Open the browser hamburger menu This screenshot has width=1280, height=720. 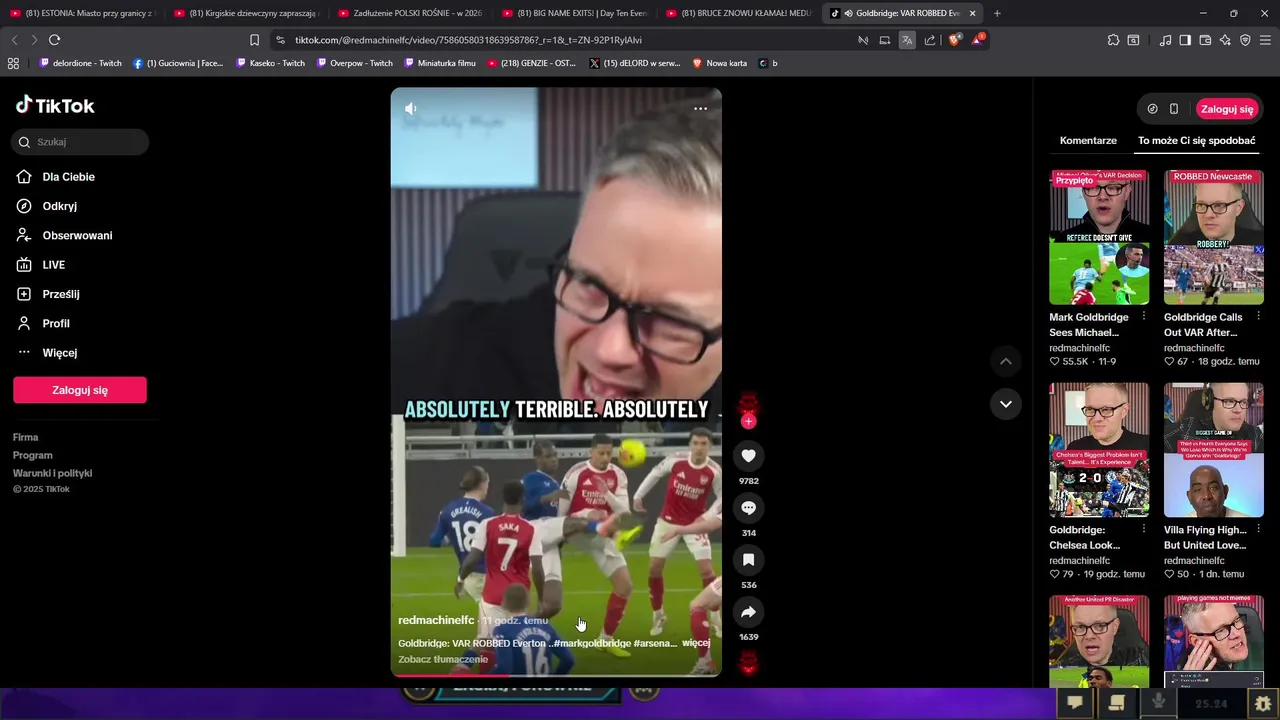tap(1266, 40)
